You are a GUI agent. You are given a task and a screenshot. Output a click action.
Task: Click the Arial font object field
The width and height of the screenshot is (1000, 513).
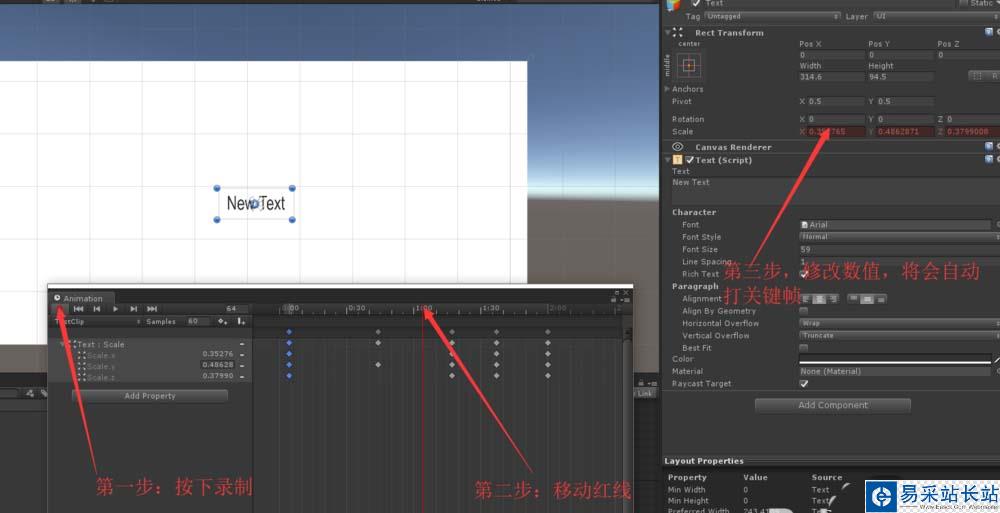coord(895,225)
